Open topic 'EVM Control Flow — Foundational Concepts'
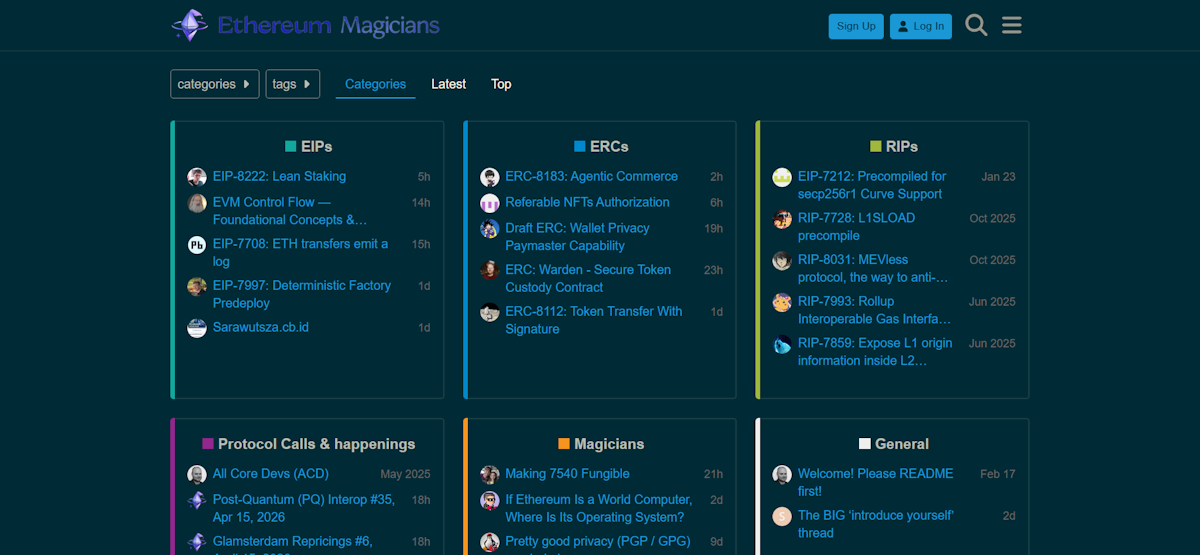Viewport: 1200px width, 555px height. click(x=290, y=211)
